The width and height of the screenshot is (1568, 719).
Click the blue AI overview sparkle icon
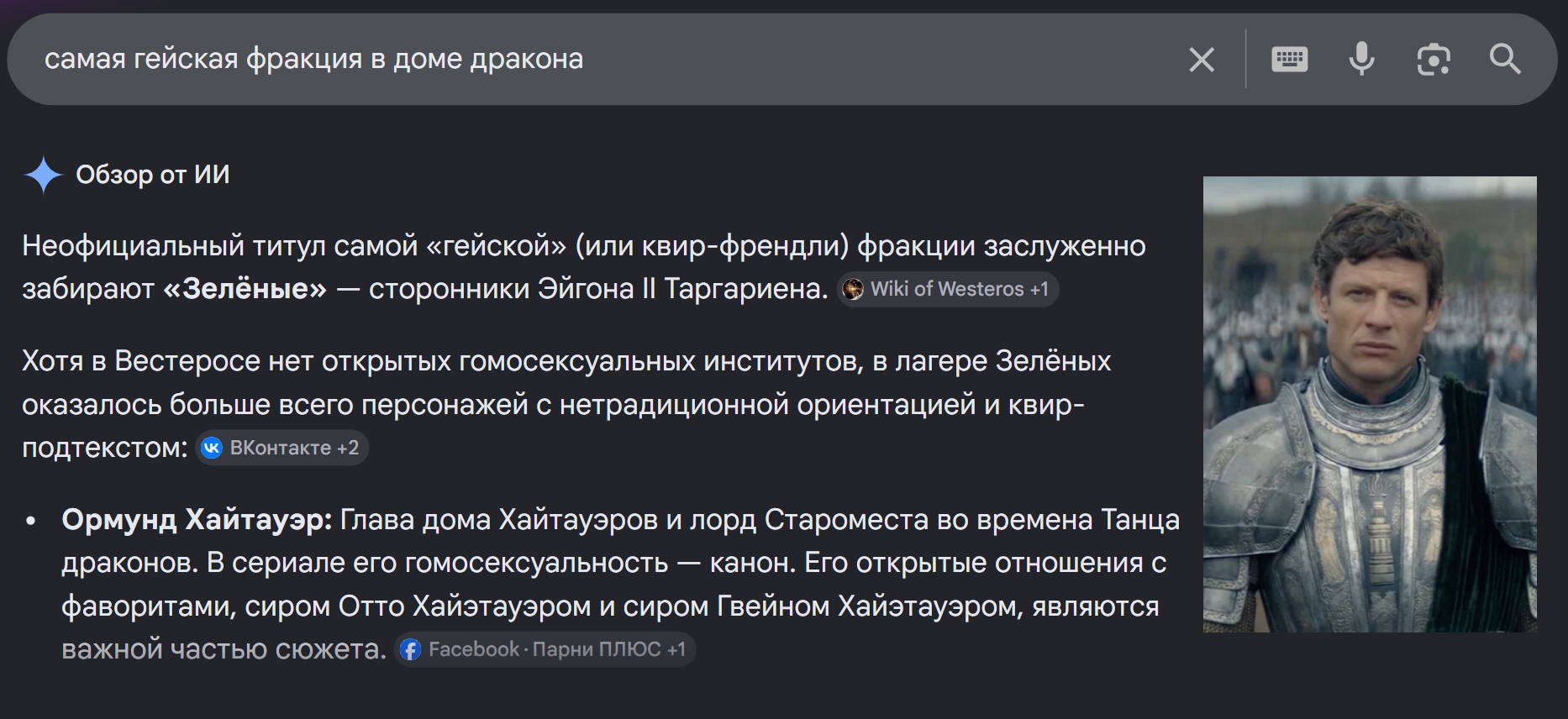point(44,175)
